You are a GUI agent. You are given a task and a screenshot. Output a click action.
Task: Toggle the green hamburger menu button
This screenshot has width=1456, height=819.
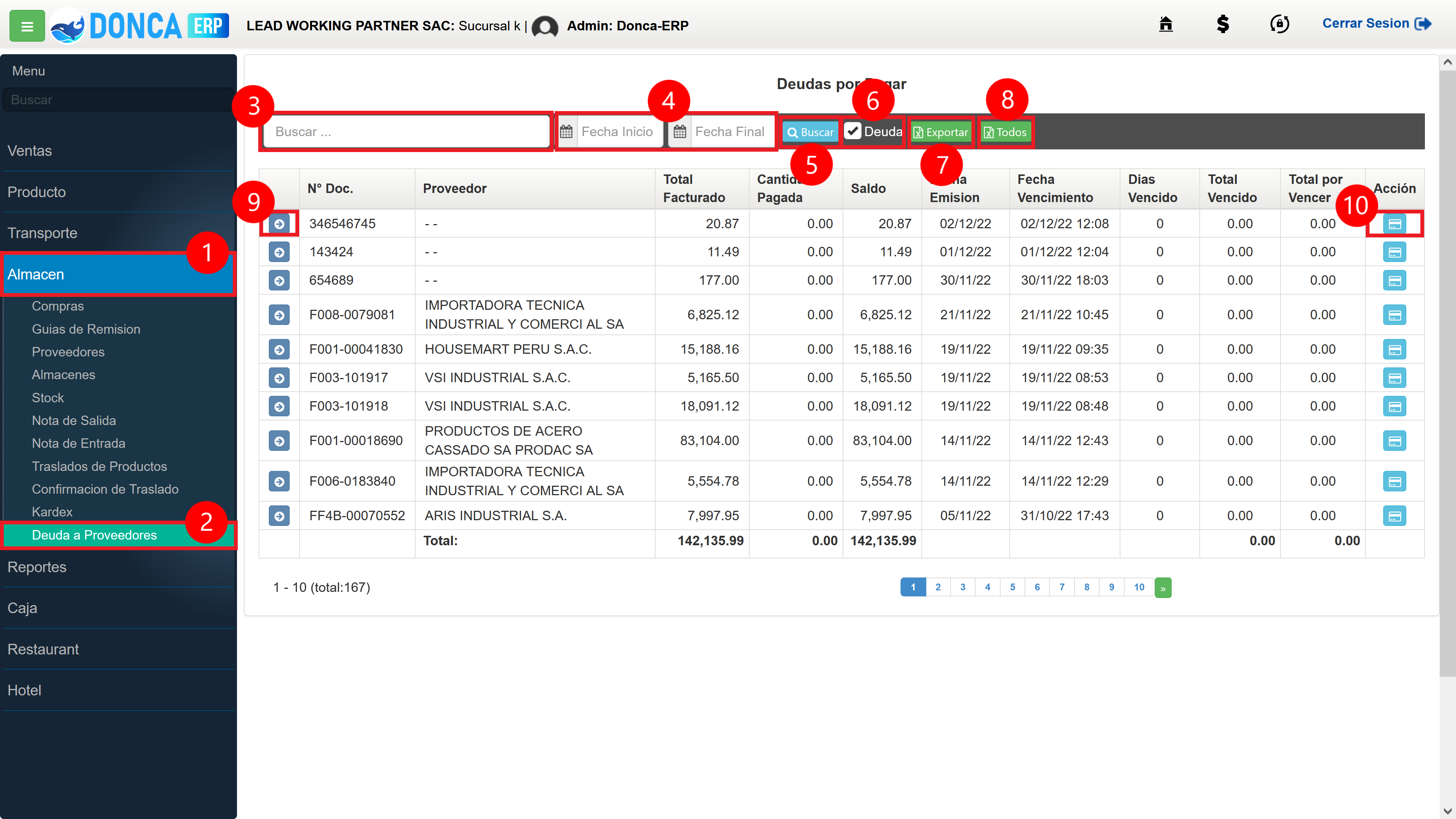click(27, 26)
